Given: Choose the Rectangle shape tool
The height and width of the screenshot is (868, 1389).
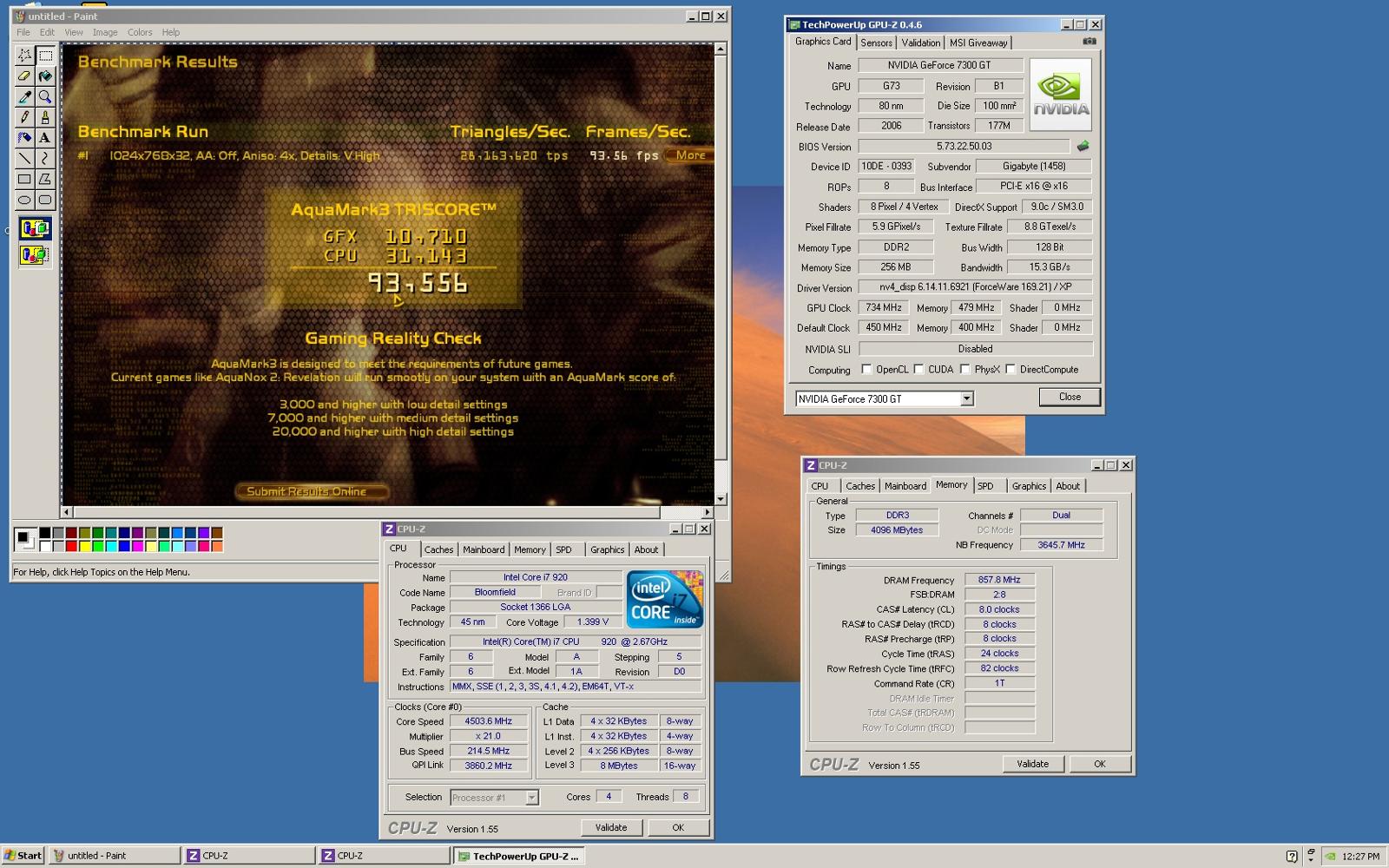Looking at the screenshot, I should tap(24, 179).
